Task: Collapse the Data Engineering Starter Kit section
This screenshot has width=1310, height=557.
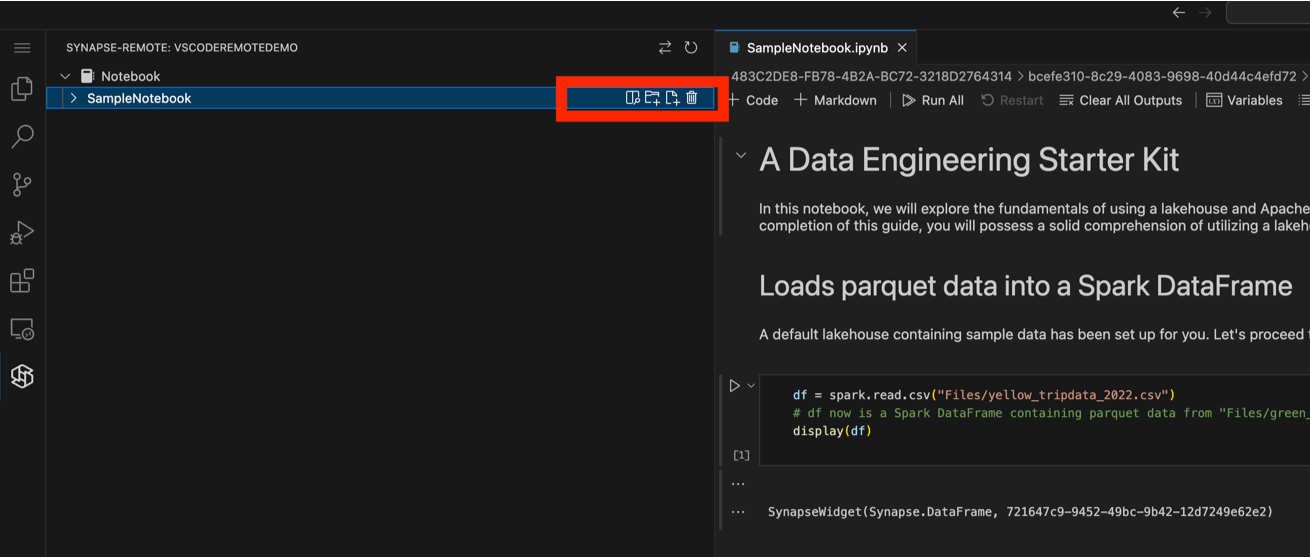Action: point(740,156)
